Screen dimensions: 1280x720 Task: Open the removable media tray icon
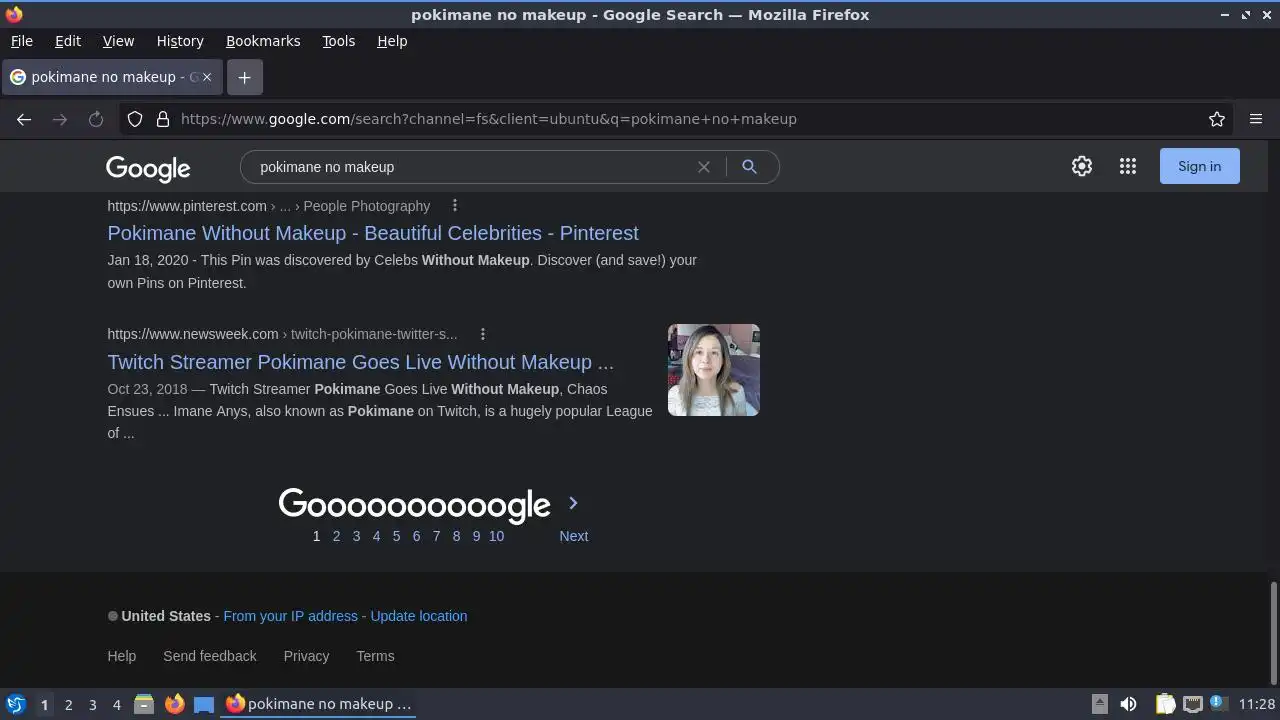[x=1099, y=704]
